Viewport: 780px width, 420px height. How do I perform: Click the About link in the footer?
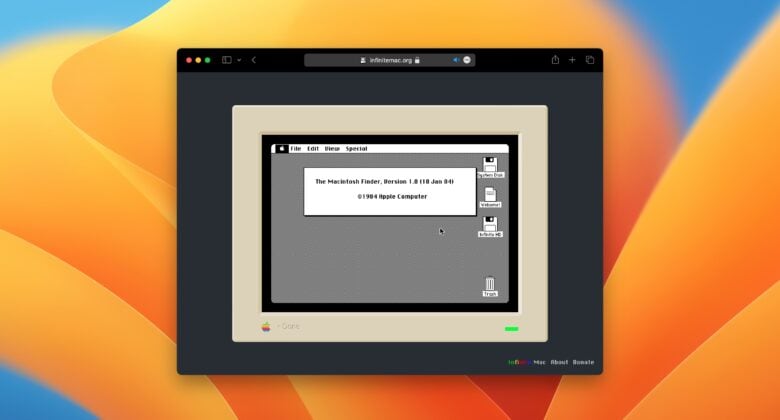pos(559,362)
